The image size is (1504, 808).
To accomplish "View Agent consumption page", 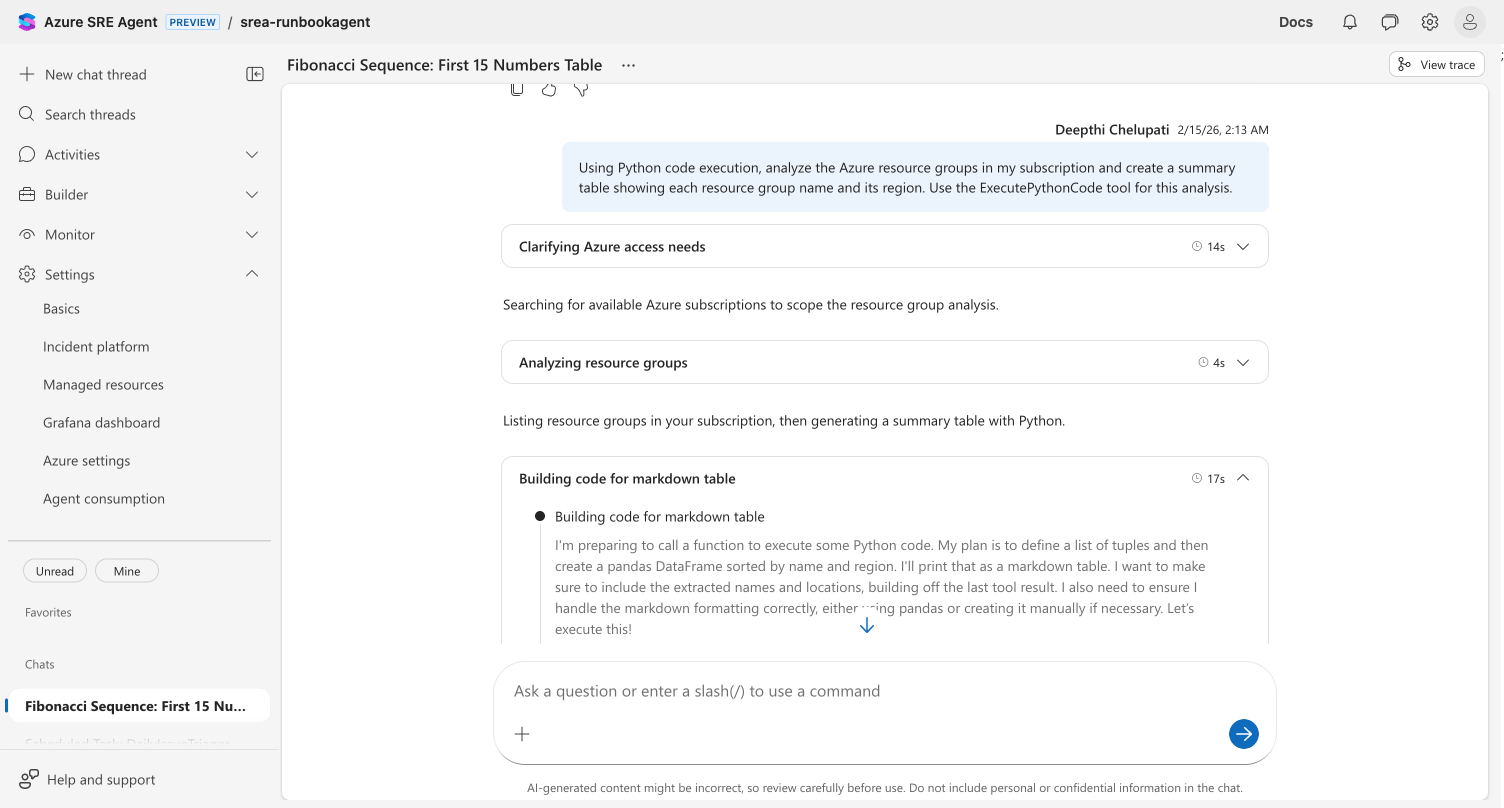I will coord(104,499).
